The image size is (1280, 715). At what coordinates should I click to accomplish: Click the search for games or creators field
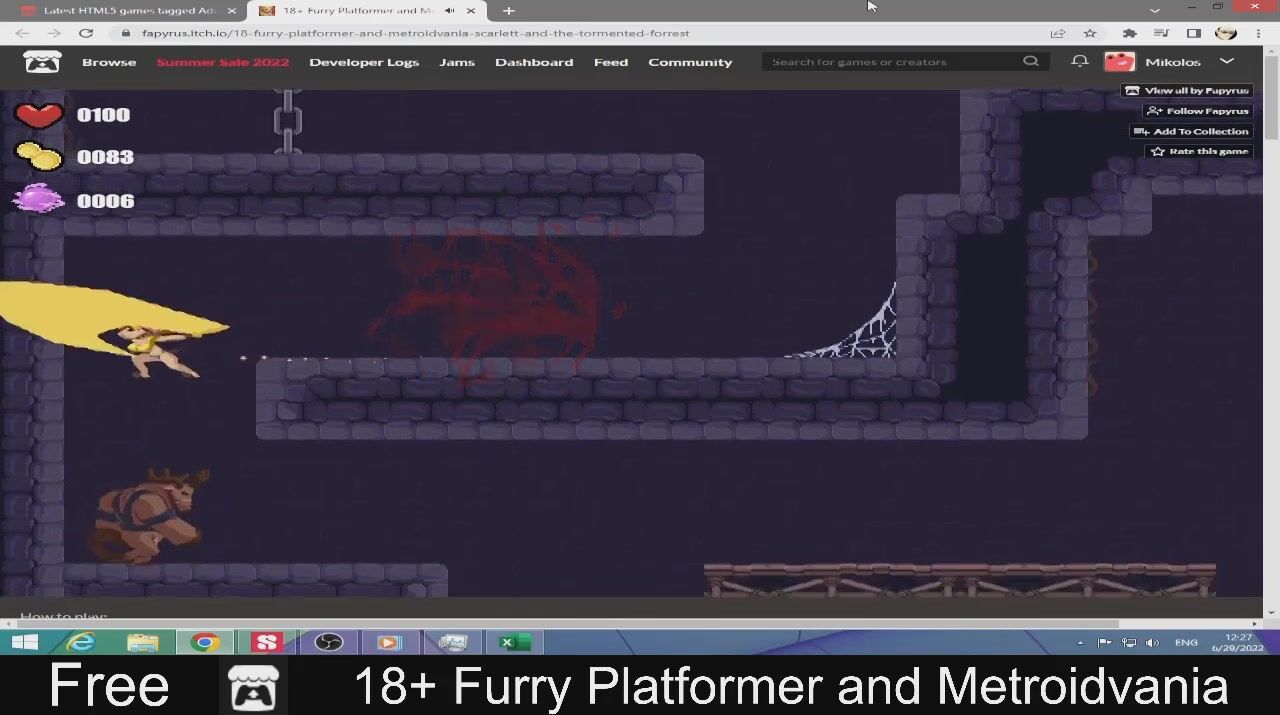890,62
